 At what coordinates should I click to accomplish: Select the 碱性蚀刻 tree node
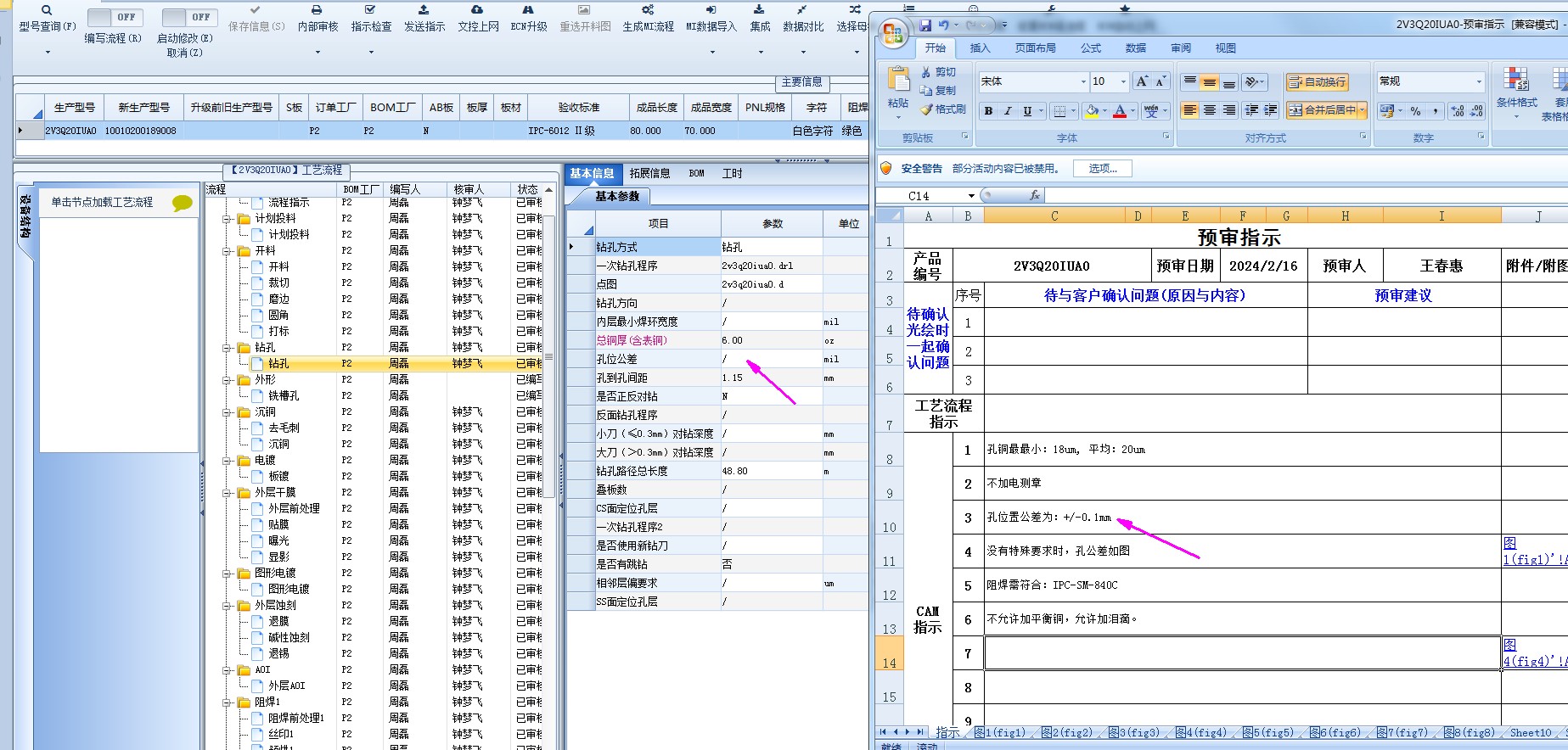point(289,638)
